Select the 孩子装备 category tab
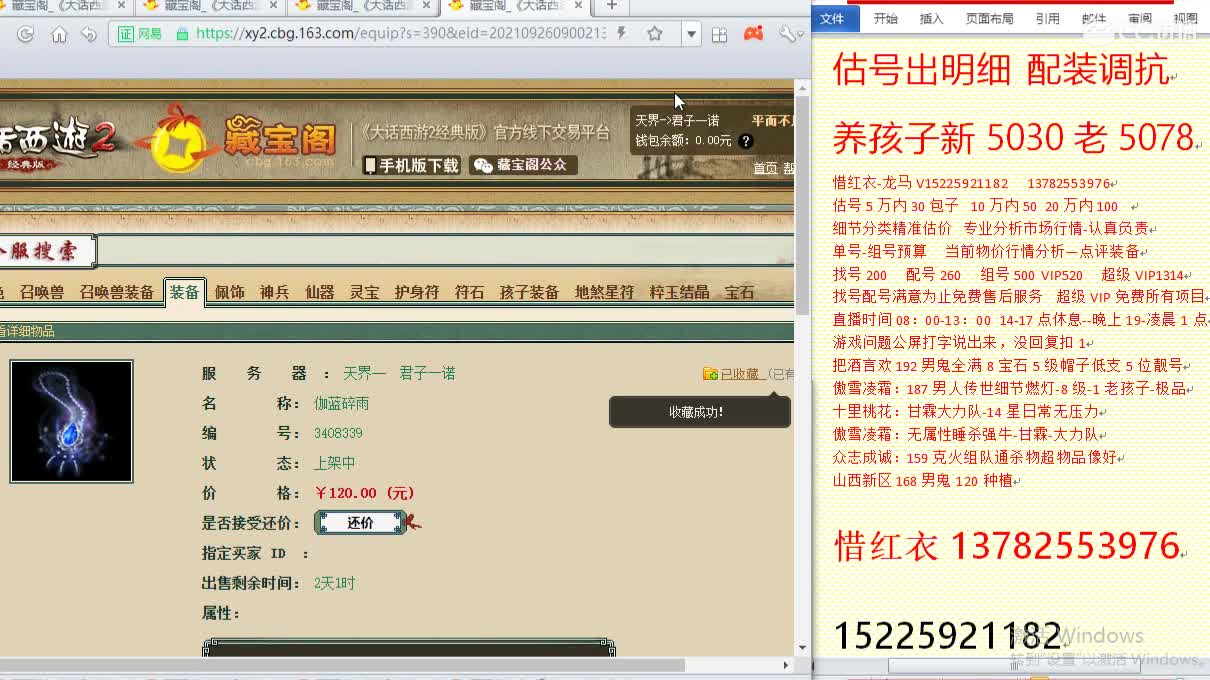 pyautogui.click(x=529, y=292)
